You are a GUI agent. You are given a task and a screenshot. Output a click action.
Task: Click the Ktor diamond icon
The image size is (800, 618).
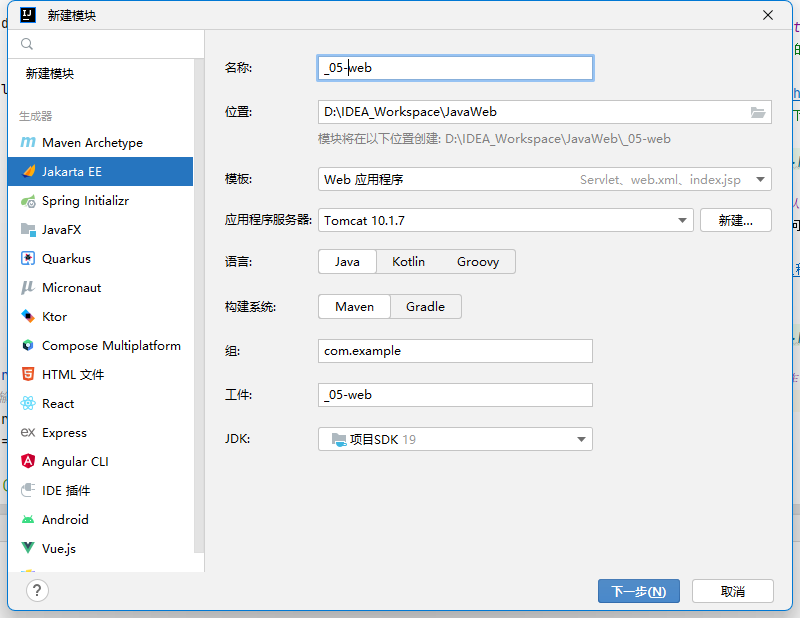tap(28, 316)
